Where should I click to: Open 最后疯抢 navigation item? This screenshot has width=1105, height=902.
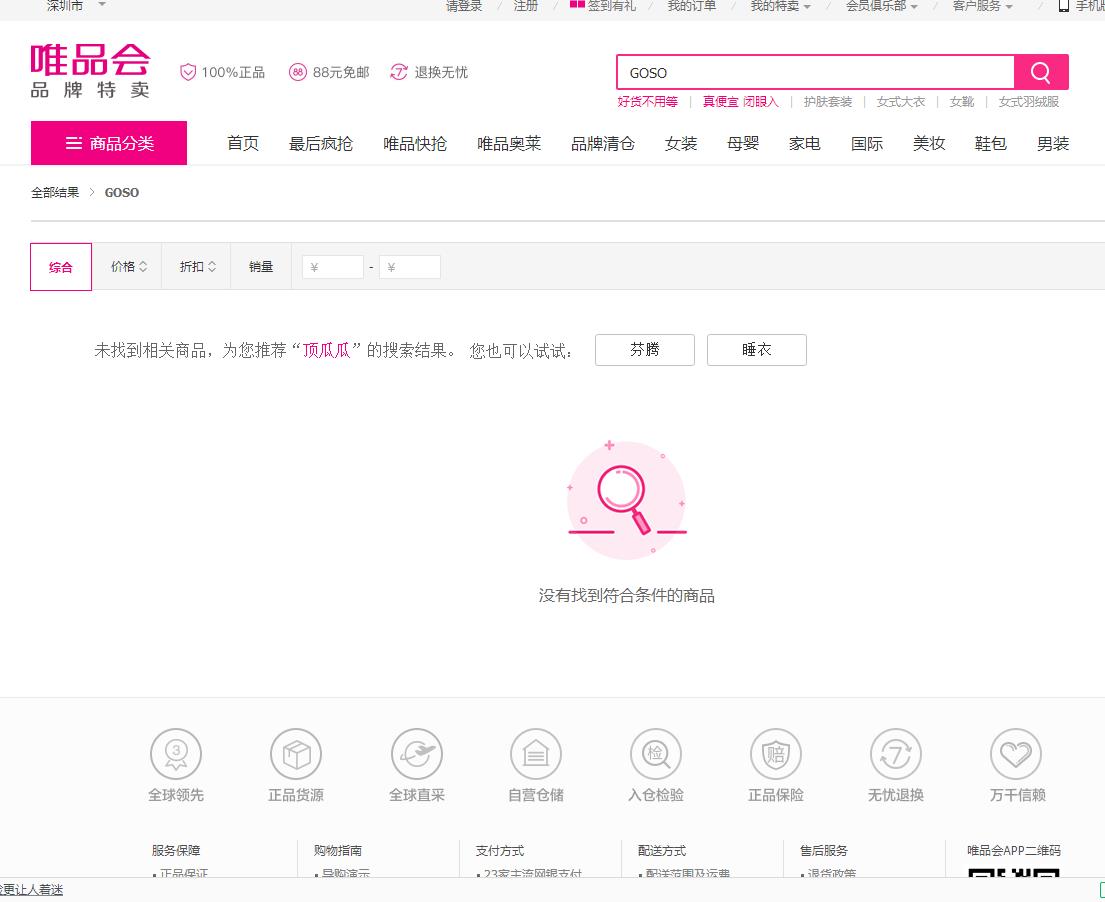pyautogui.click(x=321, y=144)
